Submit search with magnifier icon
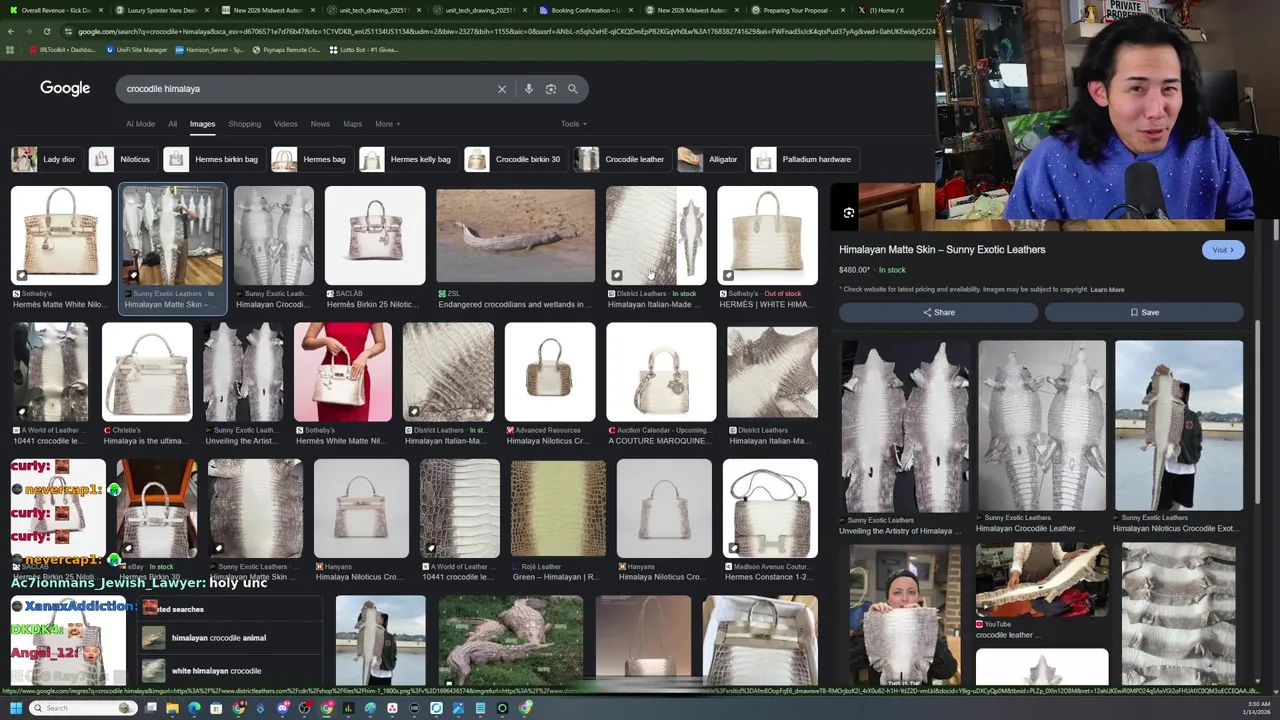 click(x=573, y=89)
